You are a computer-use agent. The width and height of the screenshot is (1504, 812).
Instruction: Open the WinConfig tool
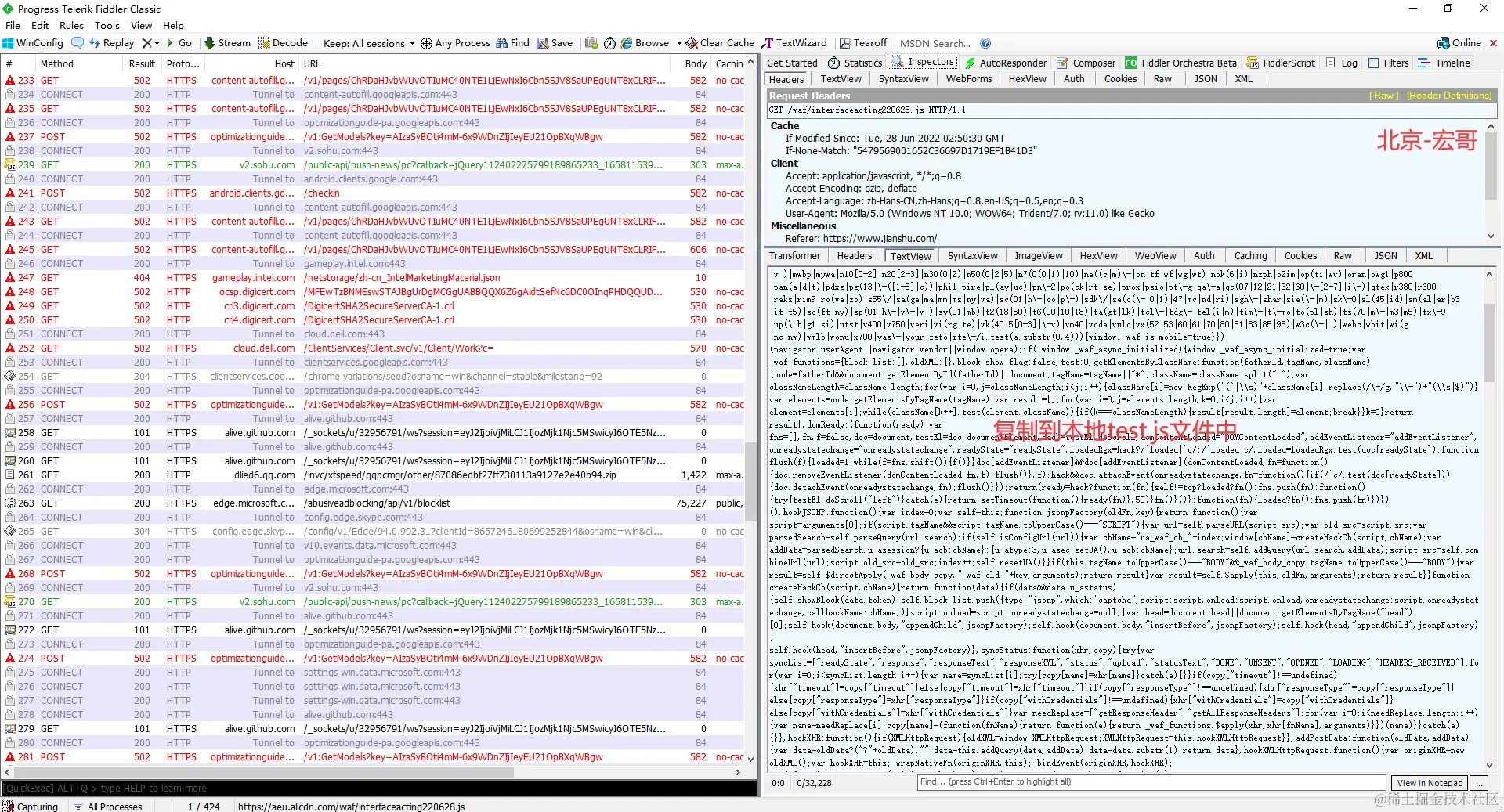33,43
